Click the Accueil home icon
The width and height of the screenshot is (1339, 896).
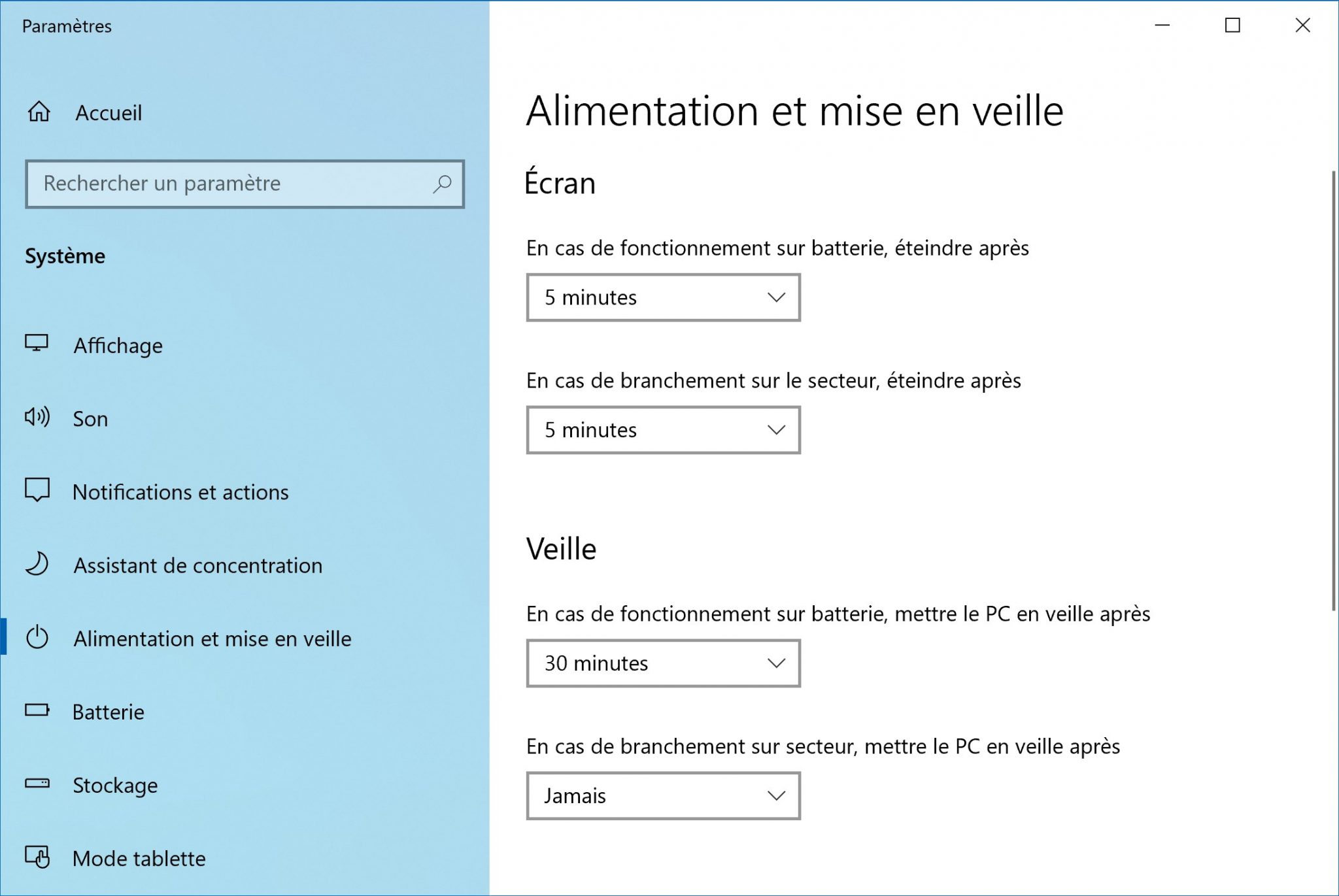tap(39, 112)
